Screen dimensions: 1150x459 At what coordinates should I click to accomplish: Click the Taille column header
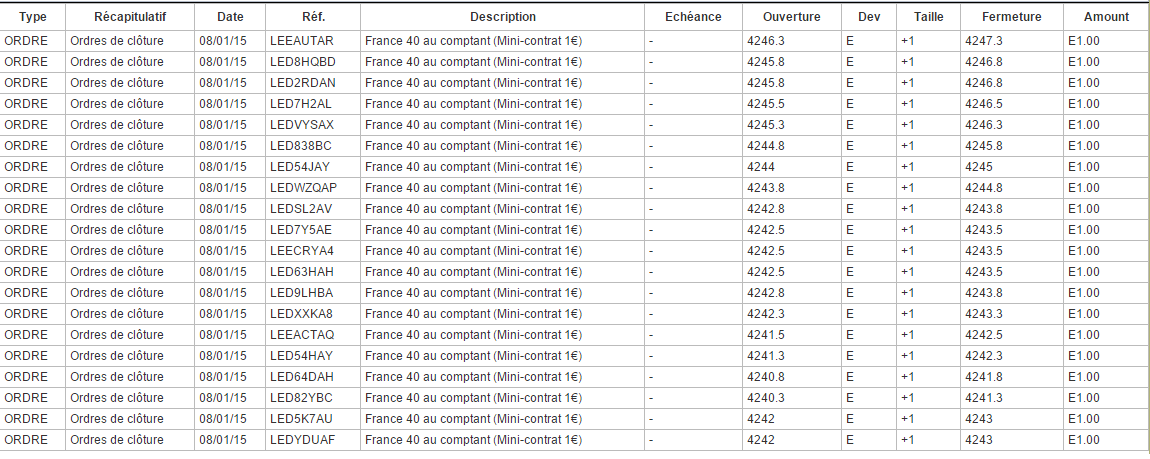pos(928,17)
